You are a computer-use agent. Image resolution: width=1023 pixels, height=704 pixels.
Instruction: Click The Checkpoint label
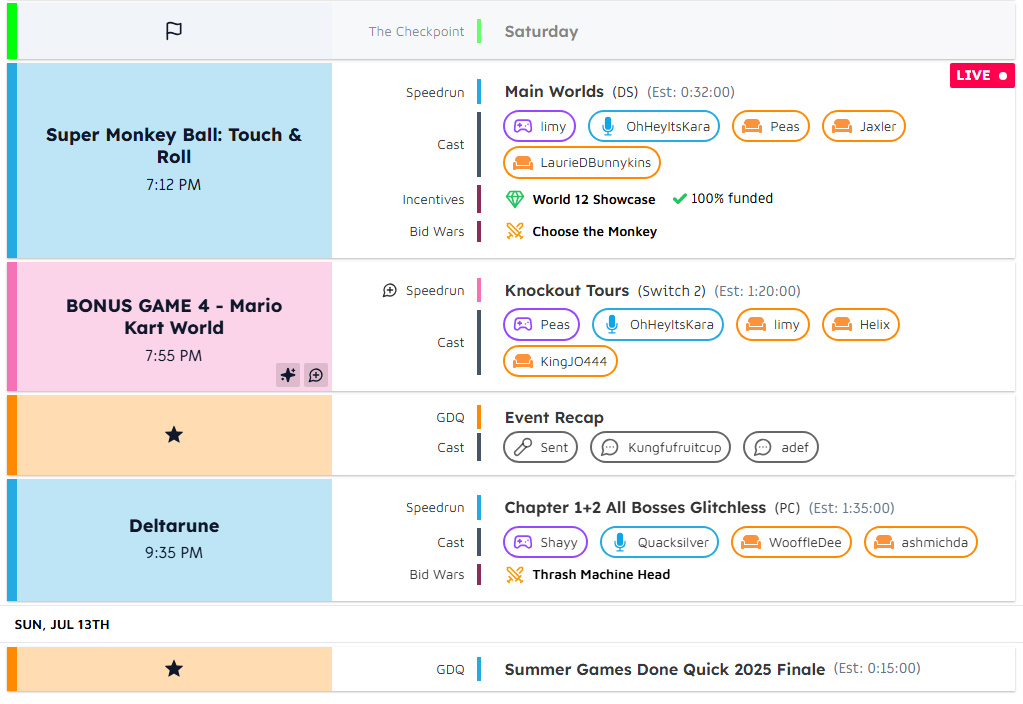coord(416,31)
